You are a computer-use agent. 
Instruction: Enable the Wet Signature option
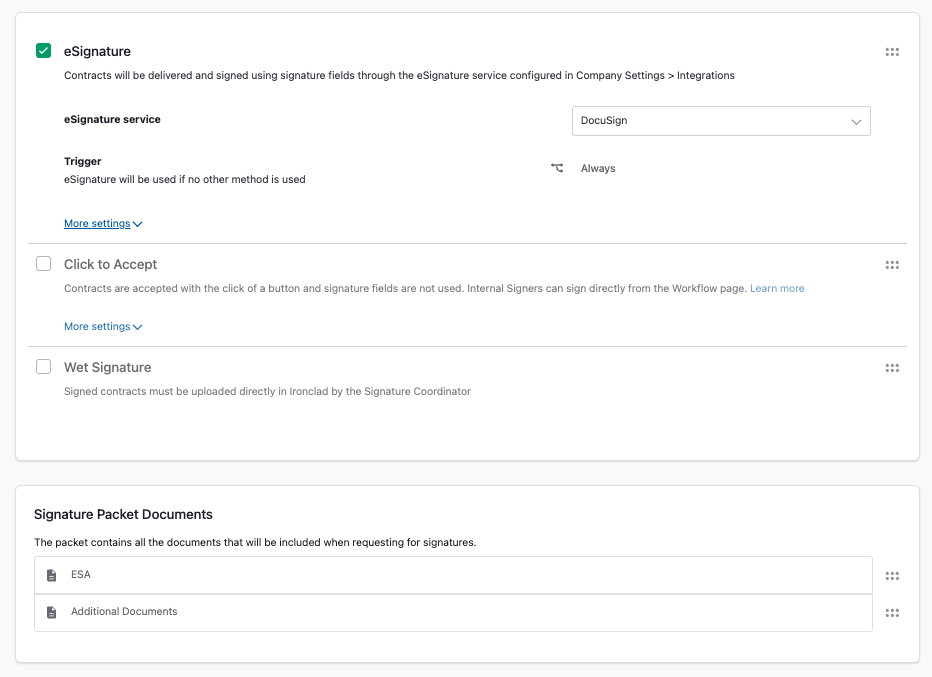pyautogui.click(x=43, y=366)
